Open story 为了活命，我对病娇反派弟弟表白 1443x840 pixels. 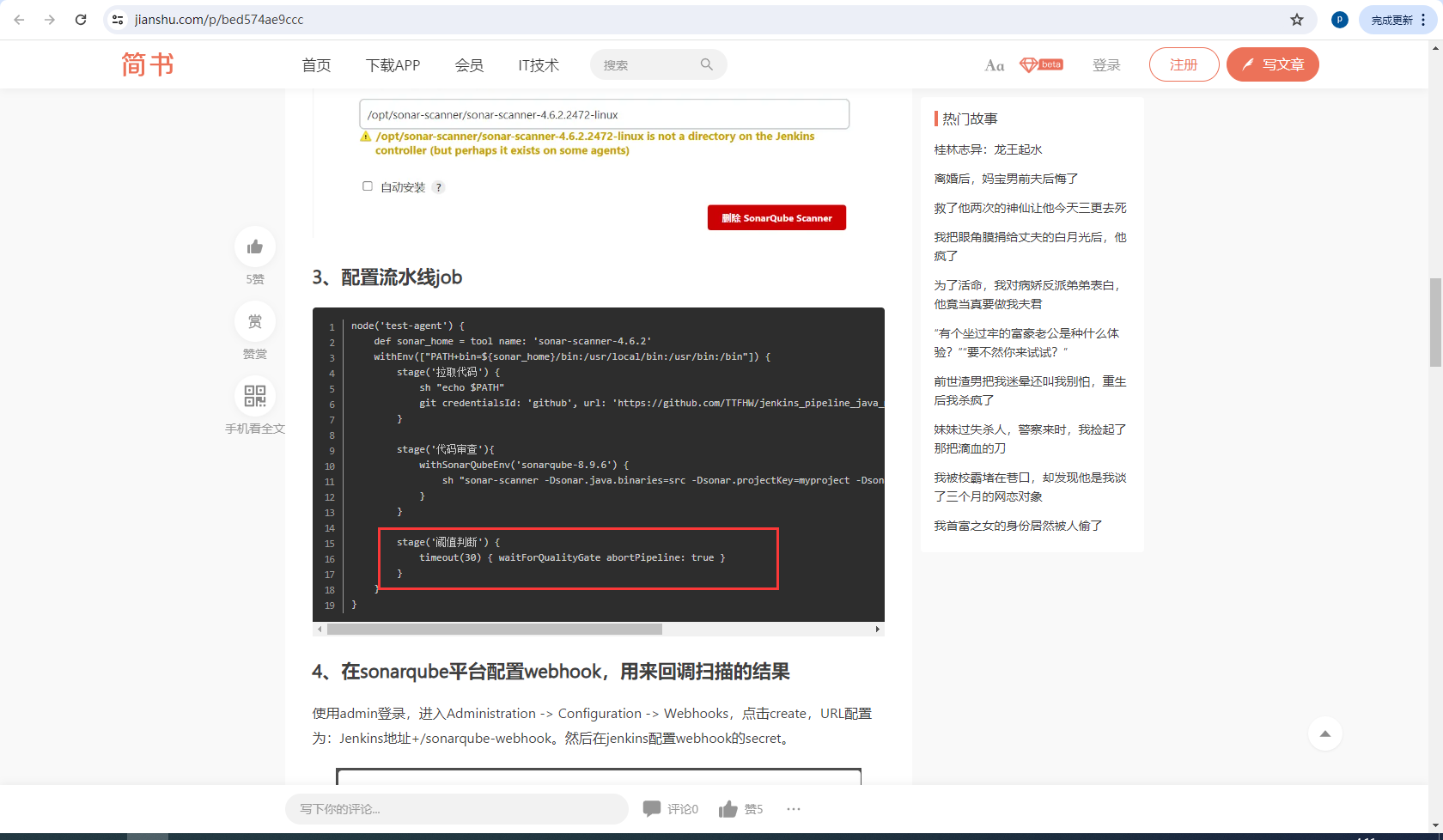coord(1027,295)
